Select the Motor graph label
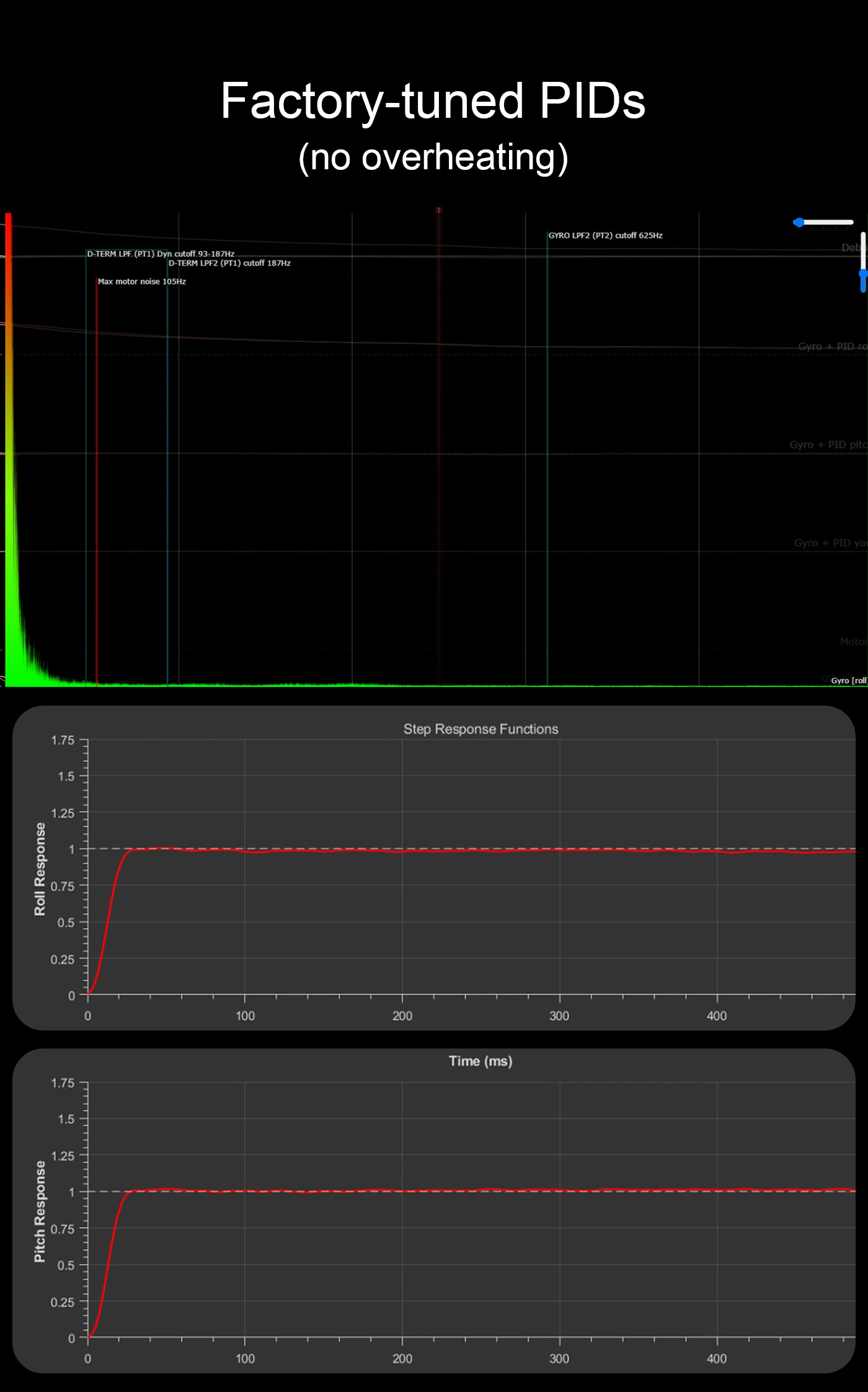Viewport: 868px width, 1392px height. pos(853,642)
